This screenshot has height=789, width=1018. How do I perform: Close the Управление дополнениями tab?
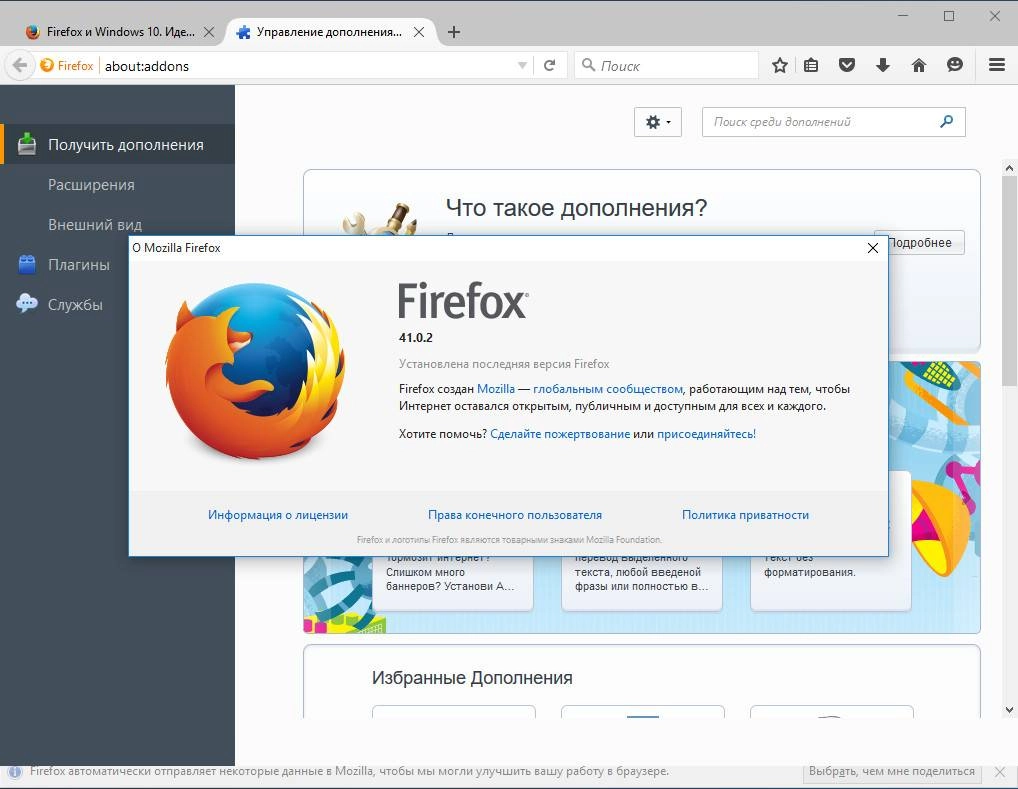click(419, 32)
